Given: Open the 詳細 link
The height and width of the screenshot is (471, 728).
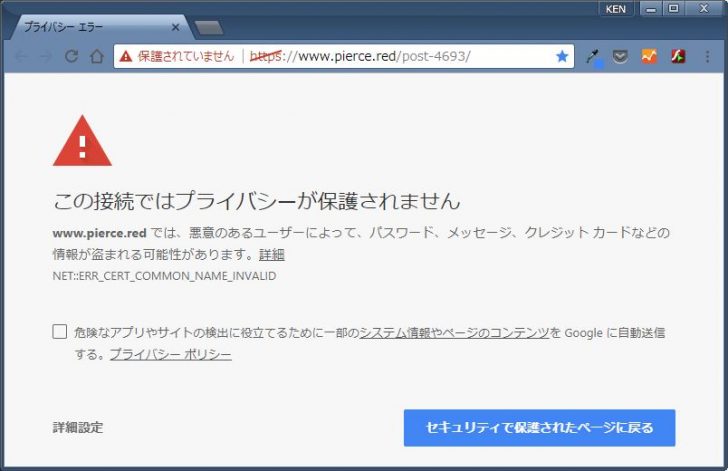Looking at the screenshot, I should point(272,255).
